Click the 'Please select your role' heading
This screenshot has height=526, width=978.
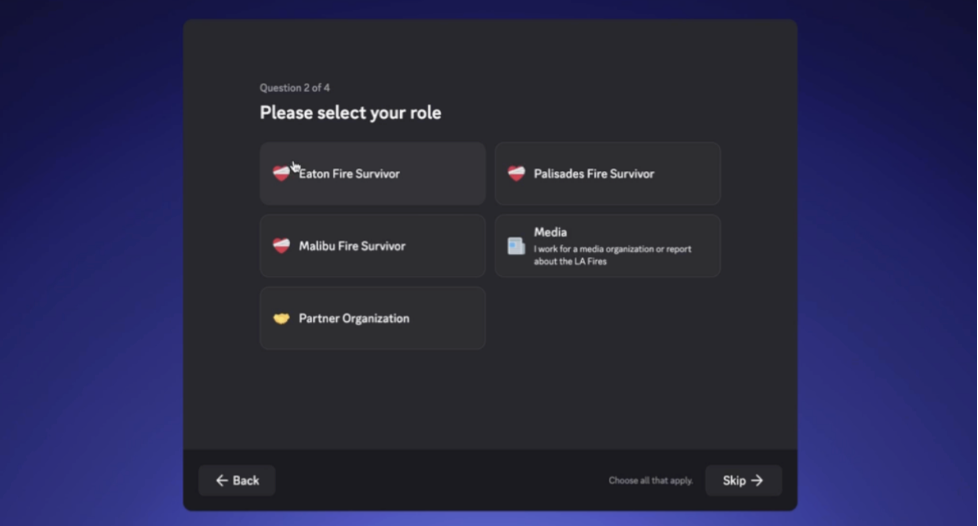pyautogui.click(x=351, y=113)
